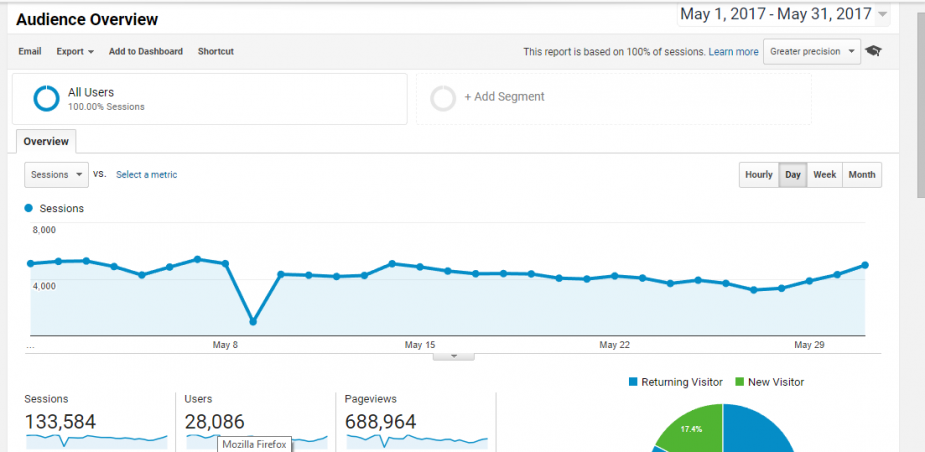The width and height of the screenshot is (925, 452).
Task: Click the Audience Overview heading
Action: (x=87, y=19)
